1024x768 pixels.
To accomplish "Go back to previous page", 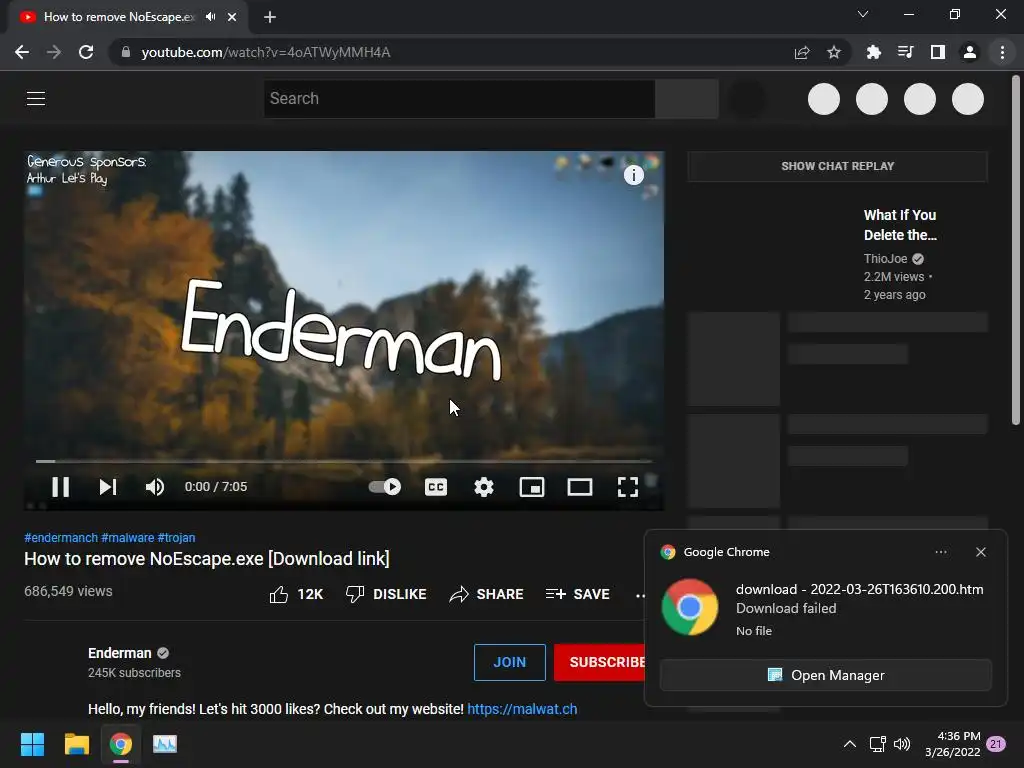I will pos(22,52).
